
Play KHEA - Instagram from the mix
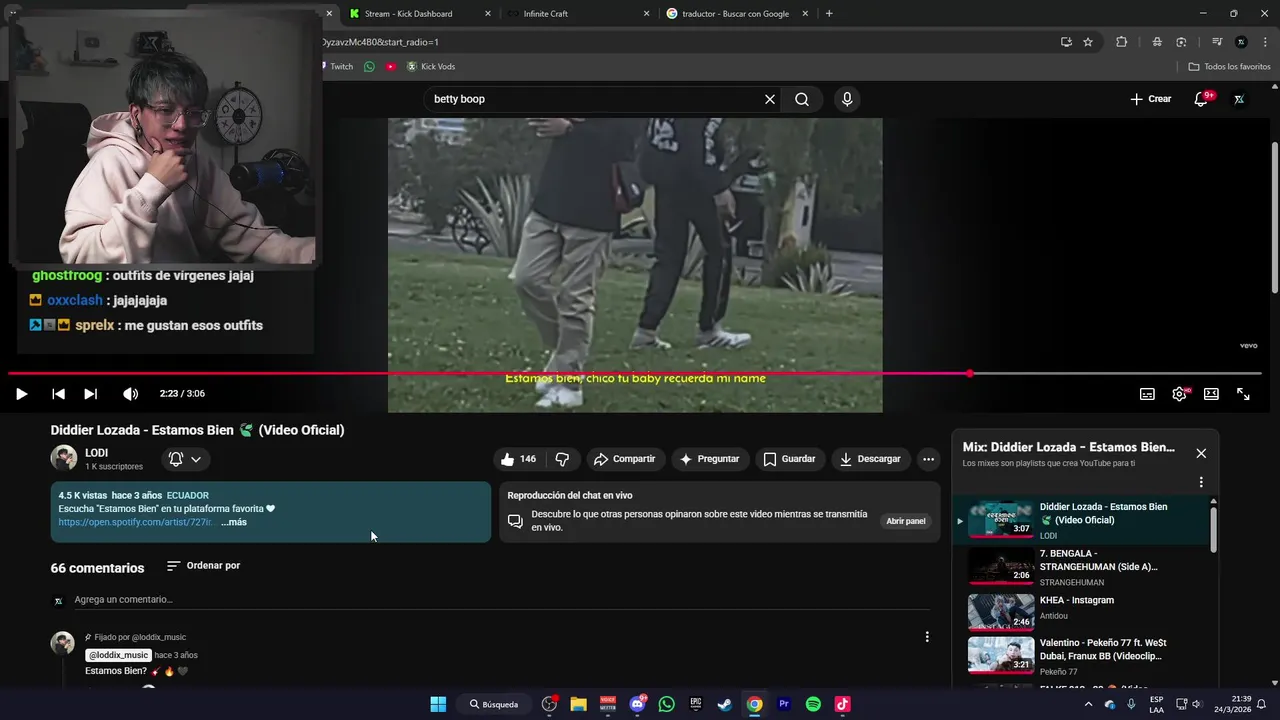pyautogui.click(x=1085, y=613)
